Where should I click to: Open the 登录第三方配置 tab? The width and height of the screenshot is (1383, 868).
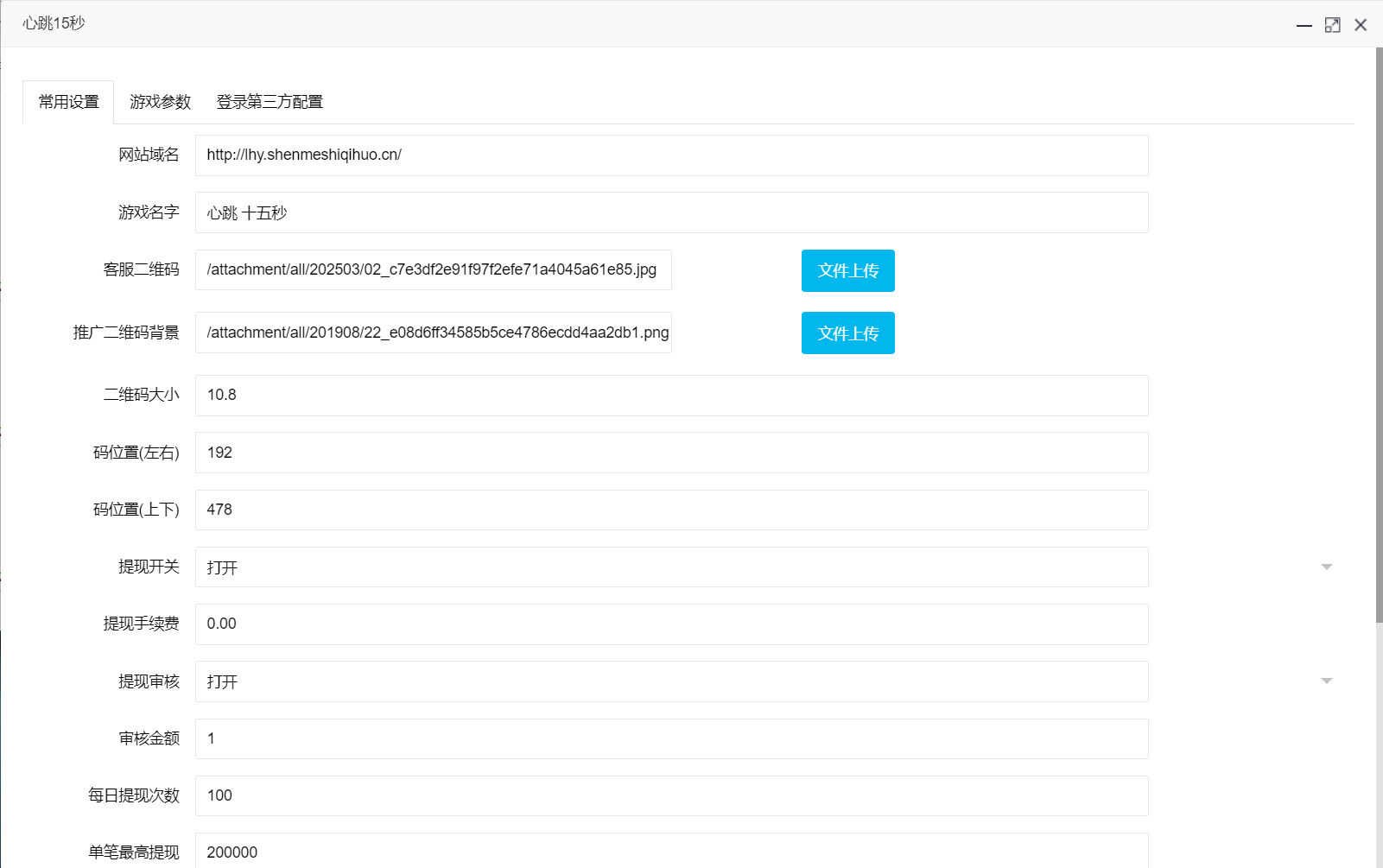coord(269,101)
